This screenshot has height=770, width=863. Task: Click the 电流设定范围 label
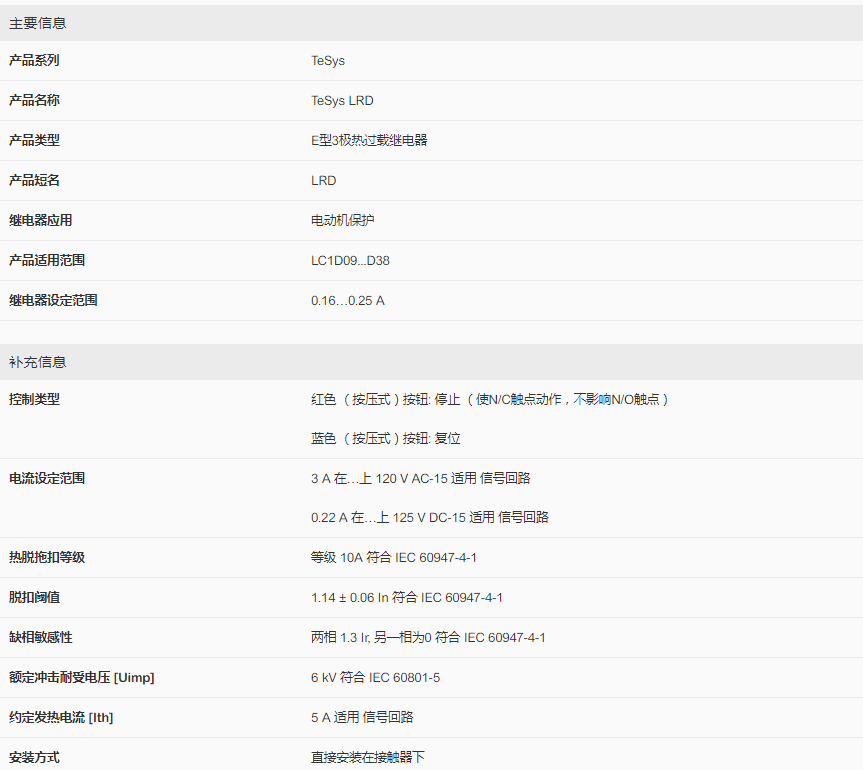pyautogui.click(x=47, y=478)
